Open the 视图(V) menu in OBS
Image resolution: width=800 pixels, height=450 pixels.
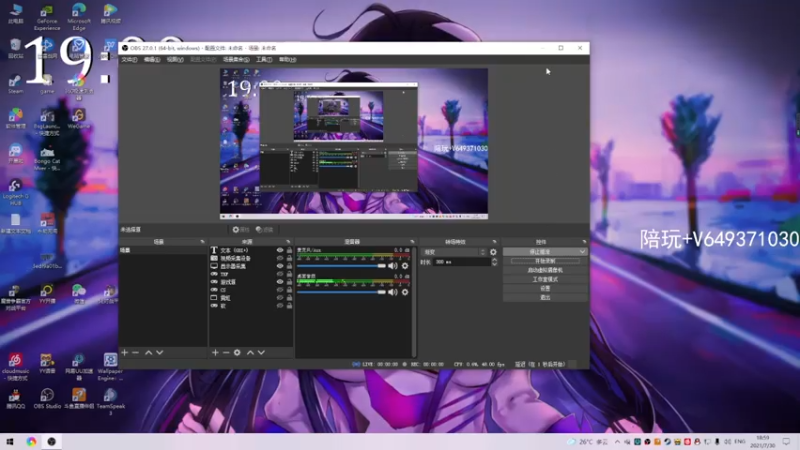tap(175, 60)
